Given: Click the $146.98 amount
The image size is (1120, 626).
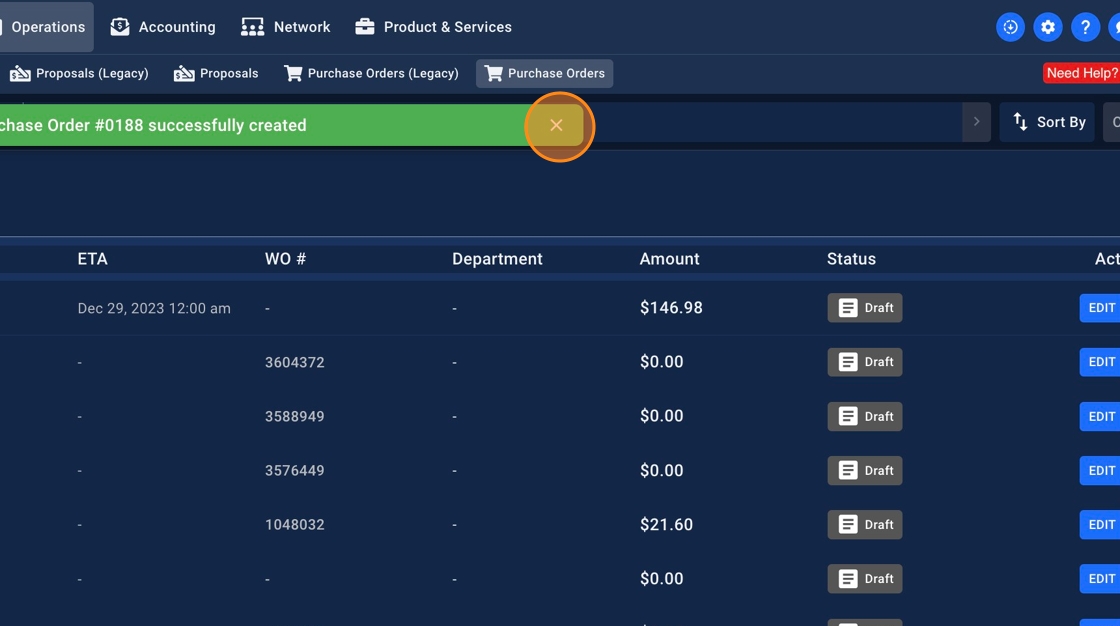Looking at the screenshot, I should click(x=671, y=308).
